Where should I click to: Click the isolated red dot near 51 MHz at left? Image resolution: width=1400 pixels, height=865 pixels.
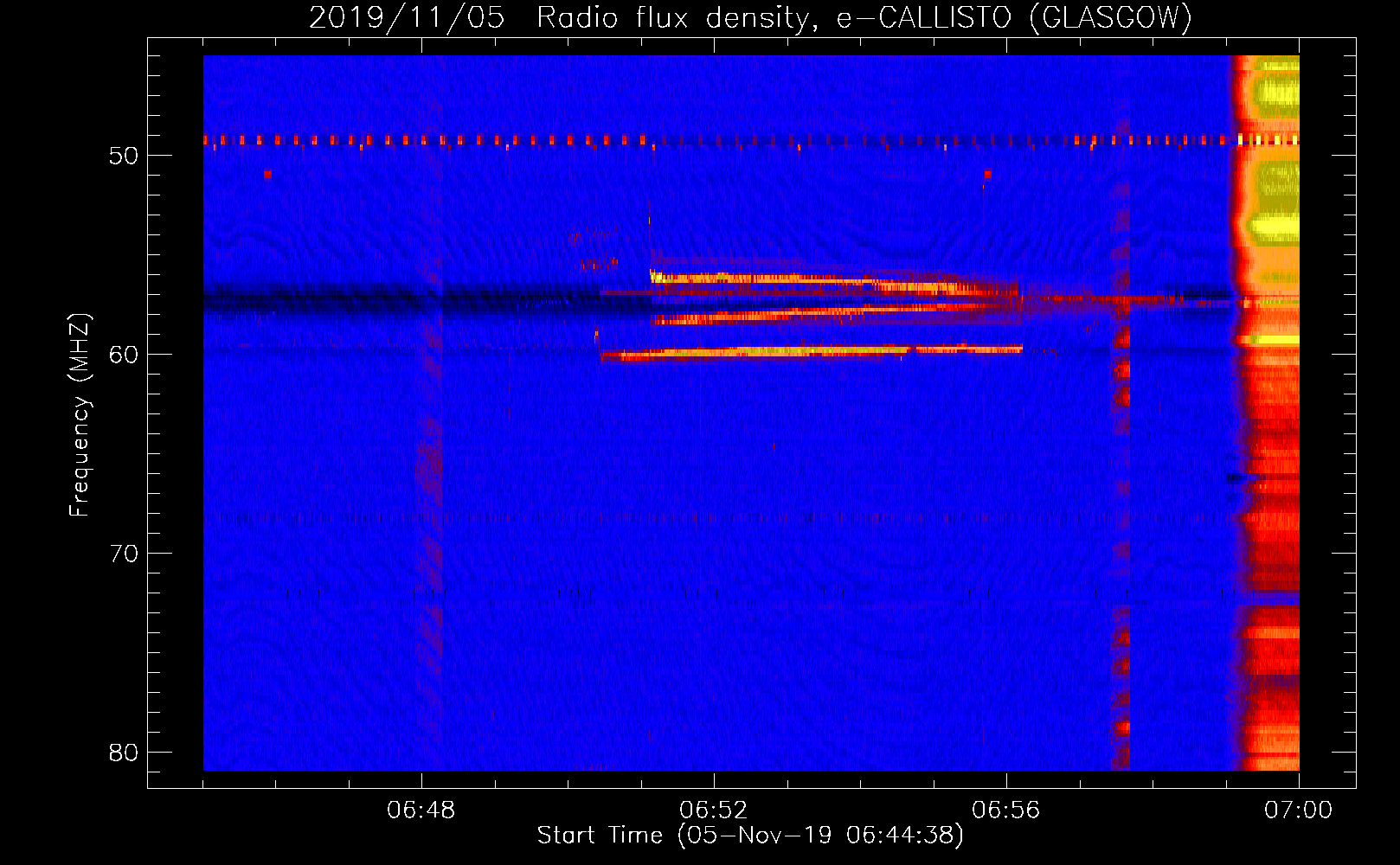tap(267, 175)
